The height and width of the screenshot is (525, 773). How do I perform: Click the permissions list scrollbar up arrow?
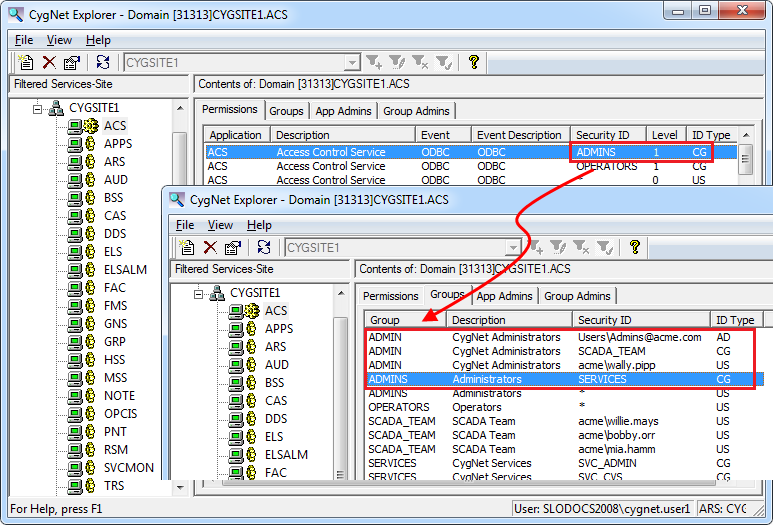(746, 135)
